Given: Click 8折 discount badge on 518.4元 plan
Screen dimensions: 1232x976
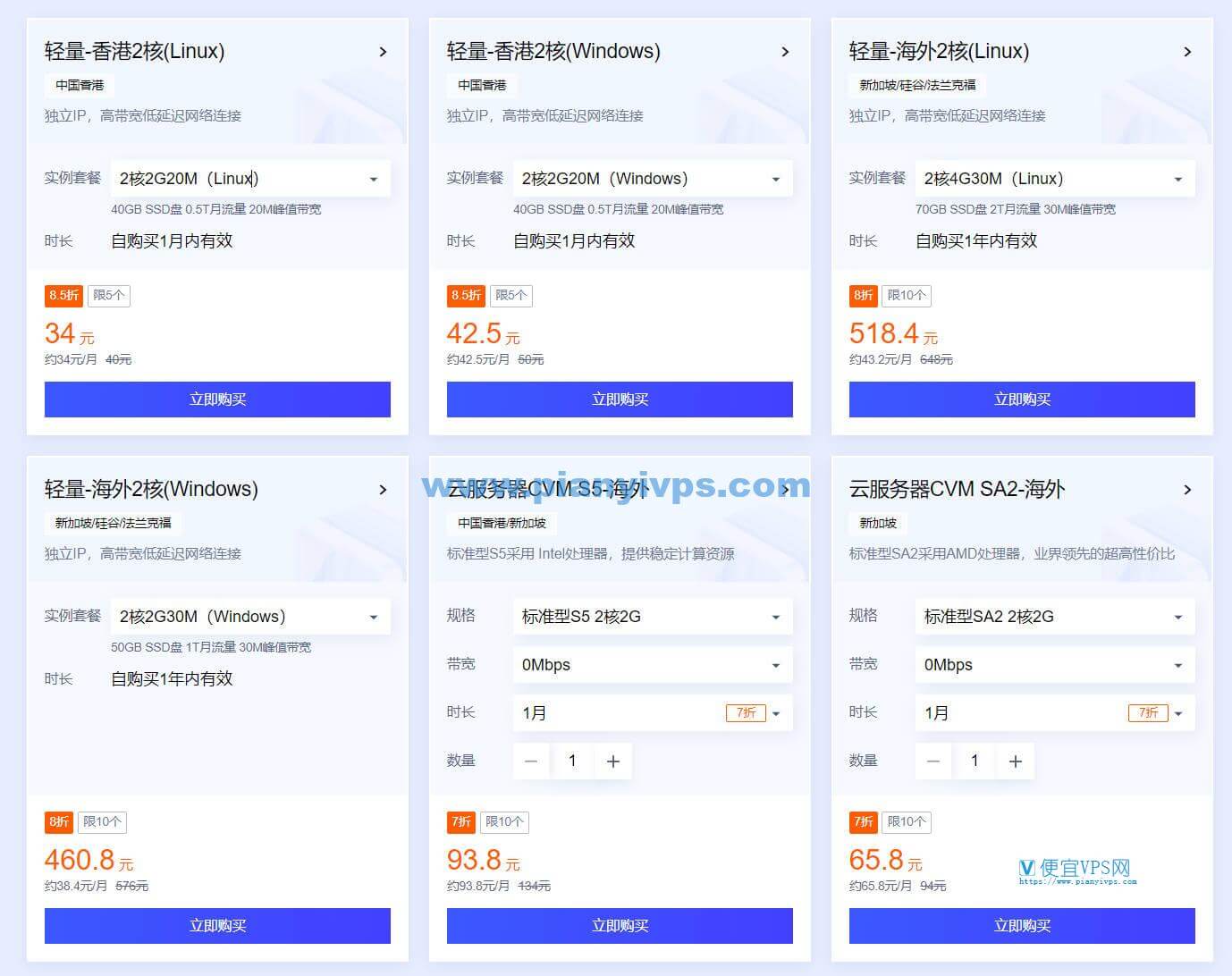Looking at the screenshot, I should (x=864, y=296).
